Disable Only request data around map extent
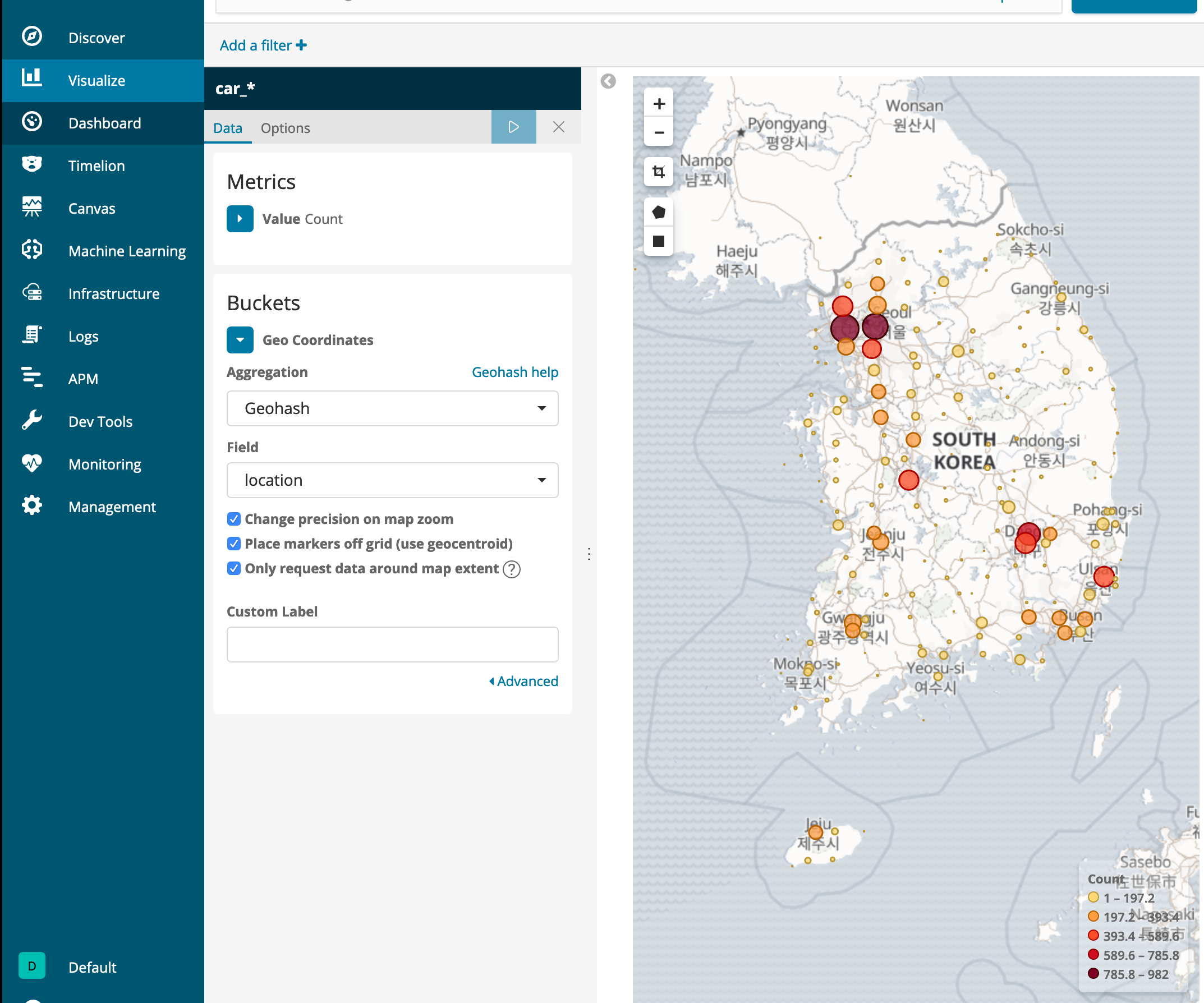The width and height of the screenshot is (1204, 1003). 233,568
